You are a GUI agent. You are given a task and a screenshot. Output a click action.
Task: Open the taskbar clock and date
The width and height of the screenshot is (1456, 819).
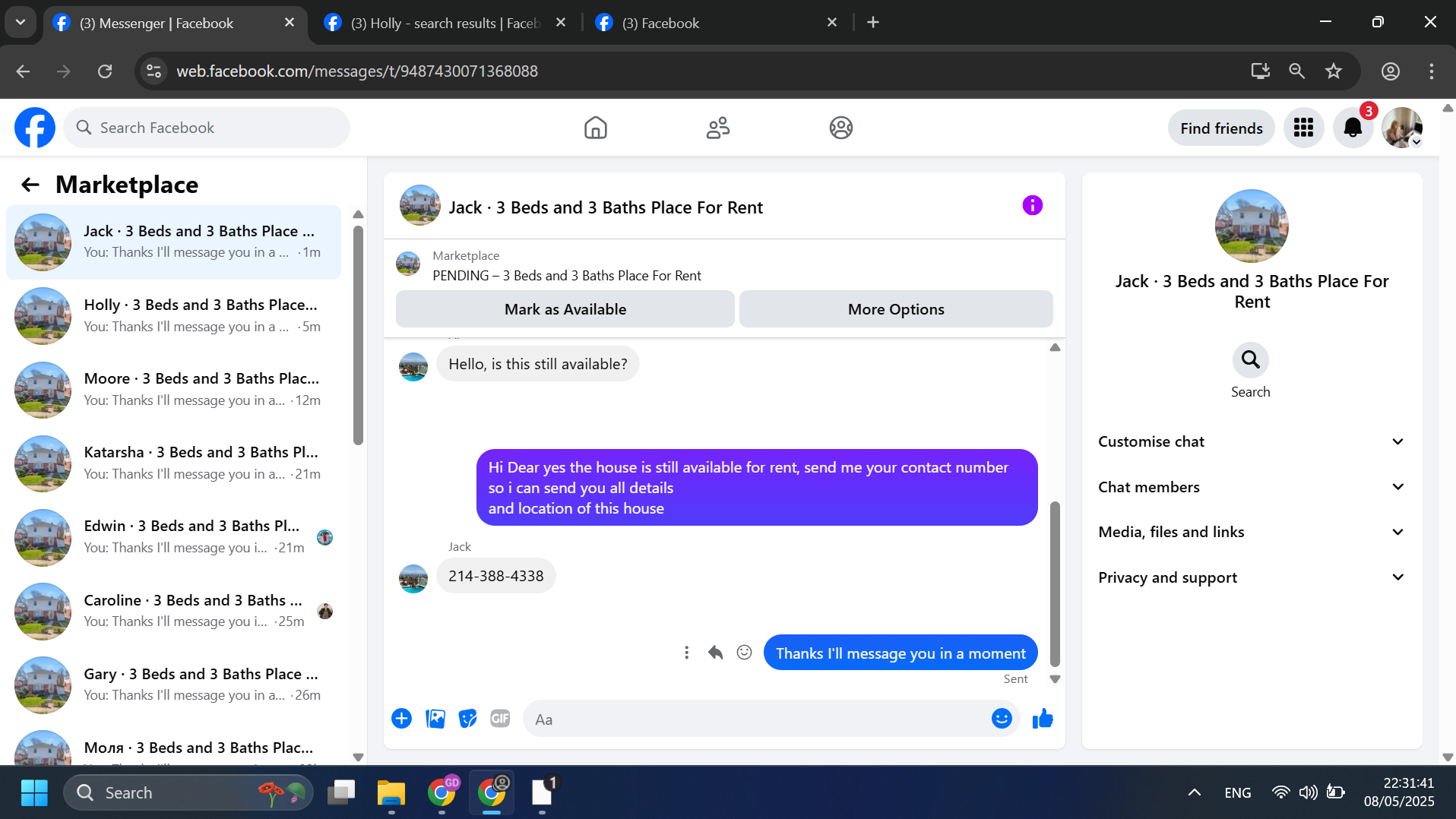point(1399,792)
